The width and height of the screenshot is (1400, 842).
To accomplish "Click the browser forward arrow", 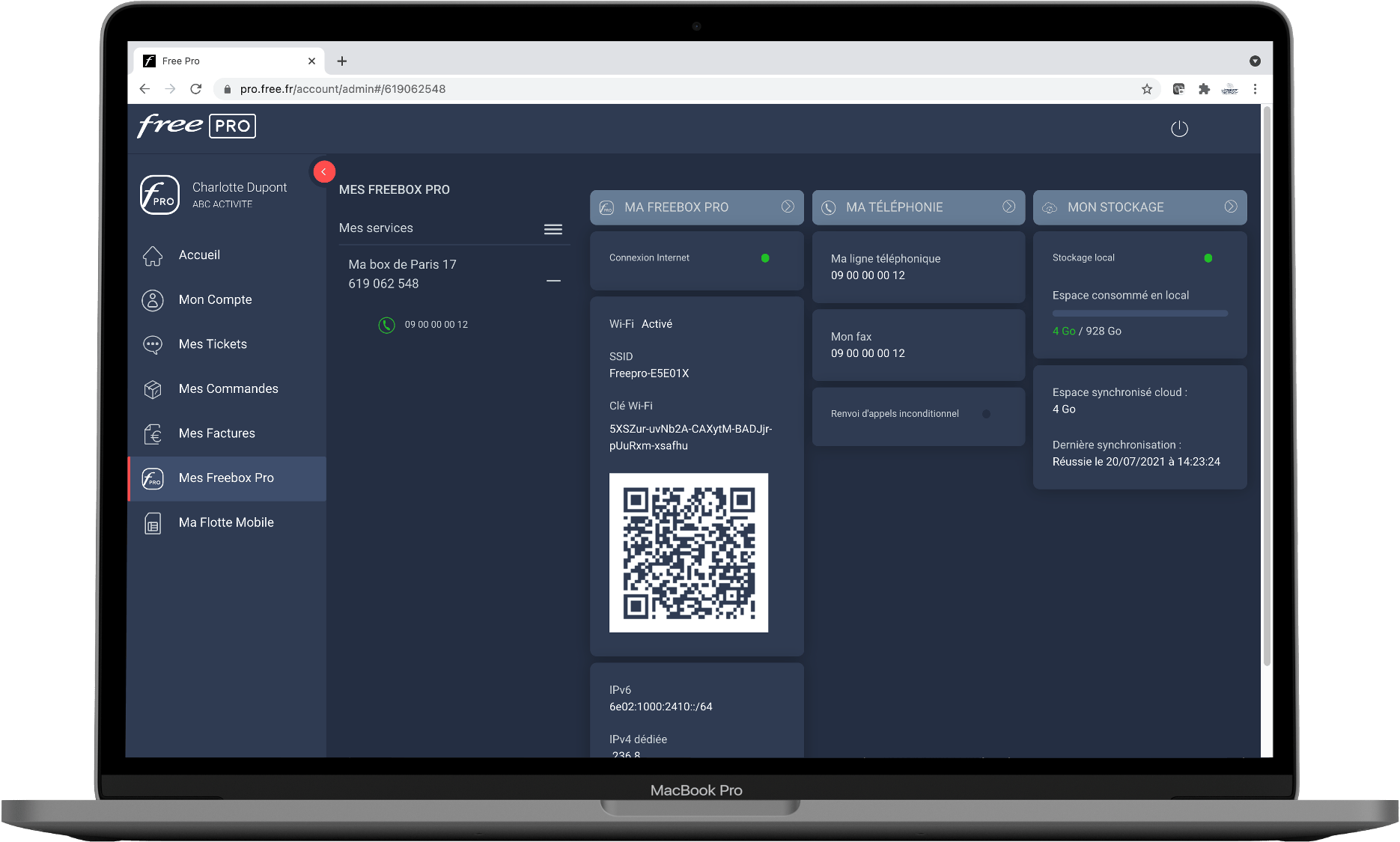I will (170, 89).
